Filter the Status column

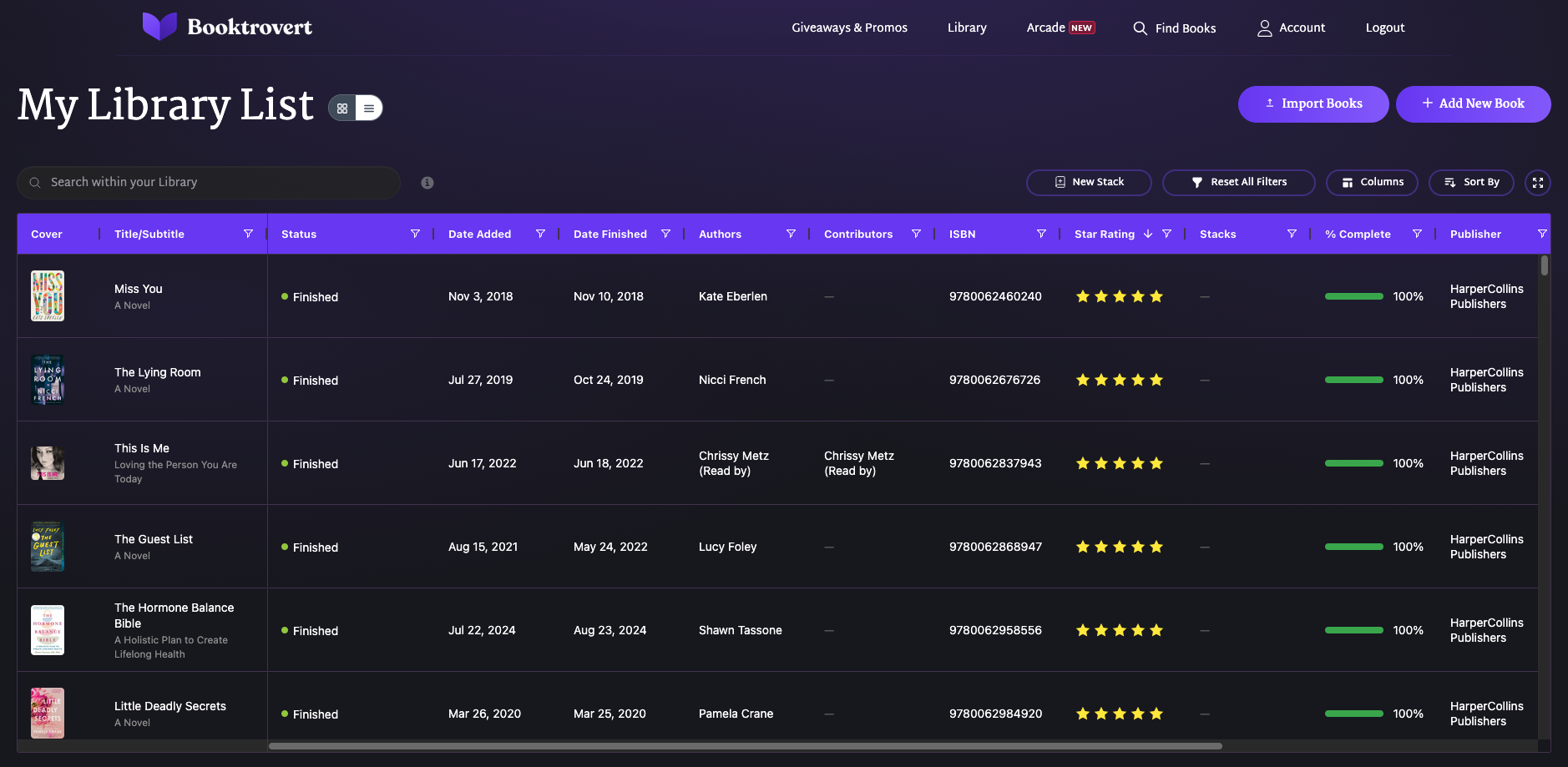415,234
